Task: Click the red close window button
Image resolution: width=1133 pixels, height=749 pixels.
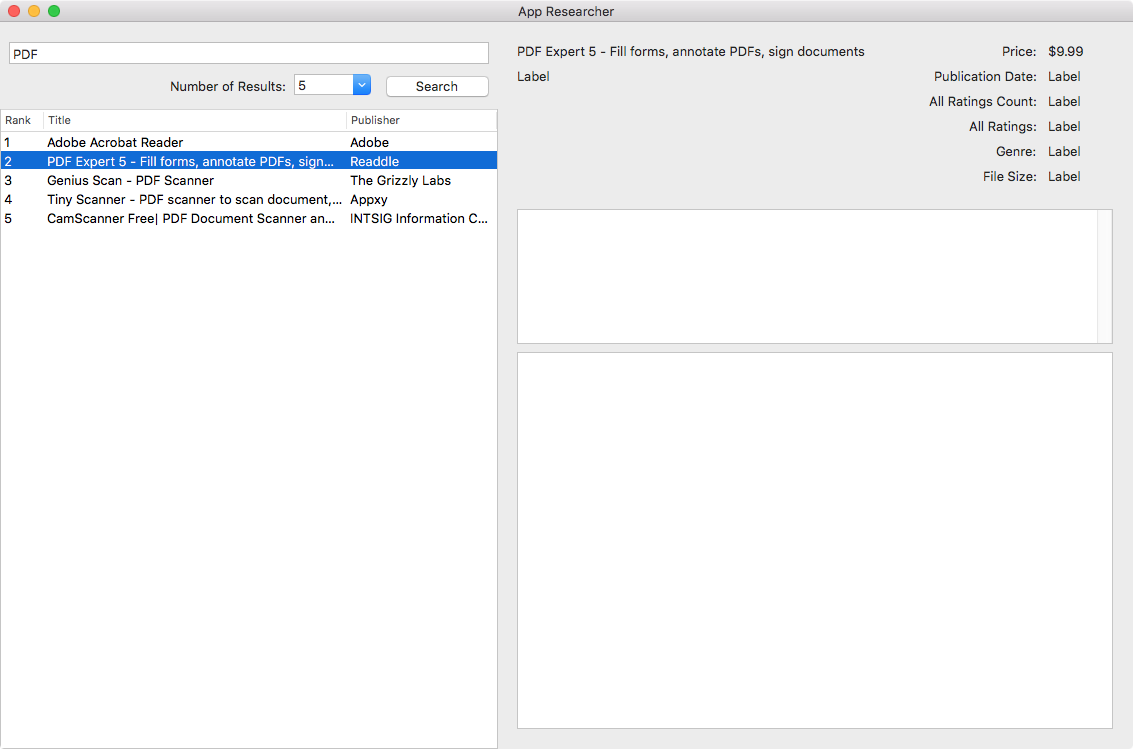Action: (14, 11)
